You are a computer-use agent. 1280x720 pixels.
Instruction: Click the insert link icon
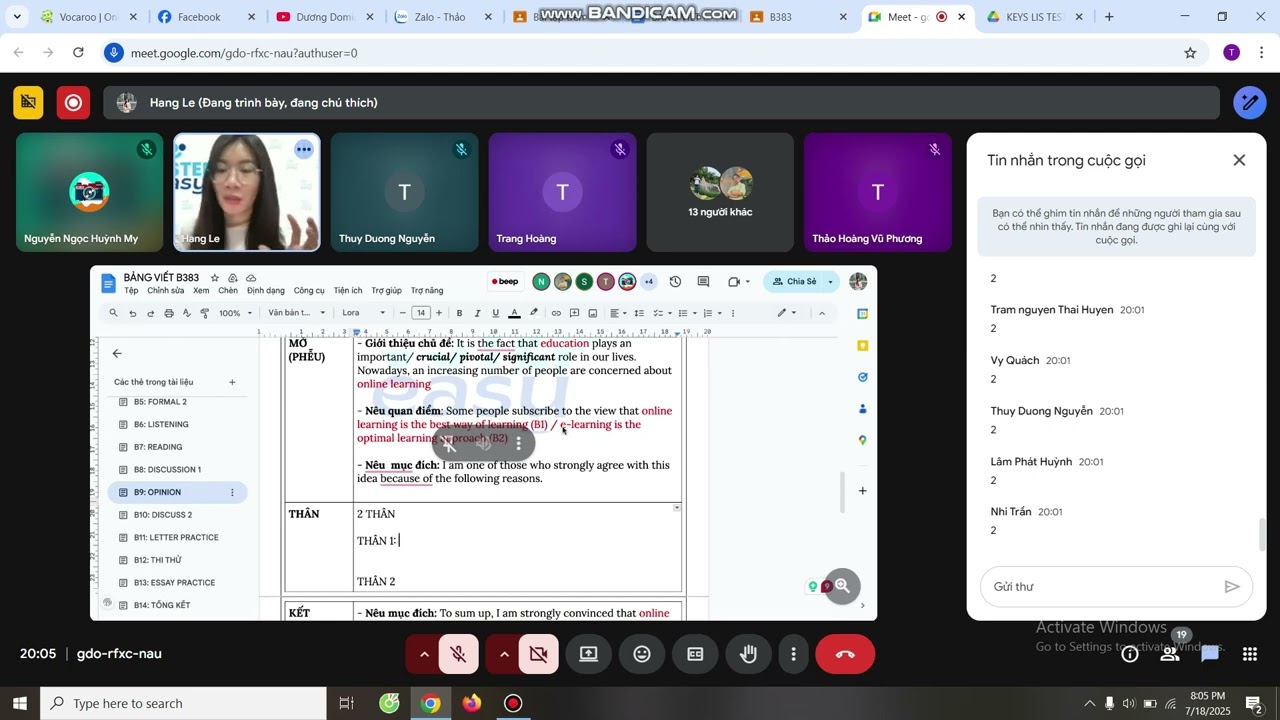[x=556, y=313]
